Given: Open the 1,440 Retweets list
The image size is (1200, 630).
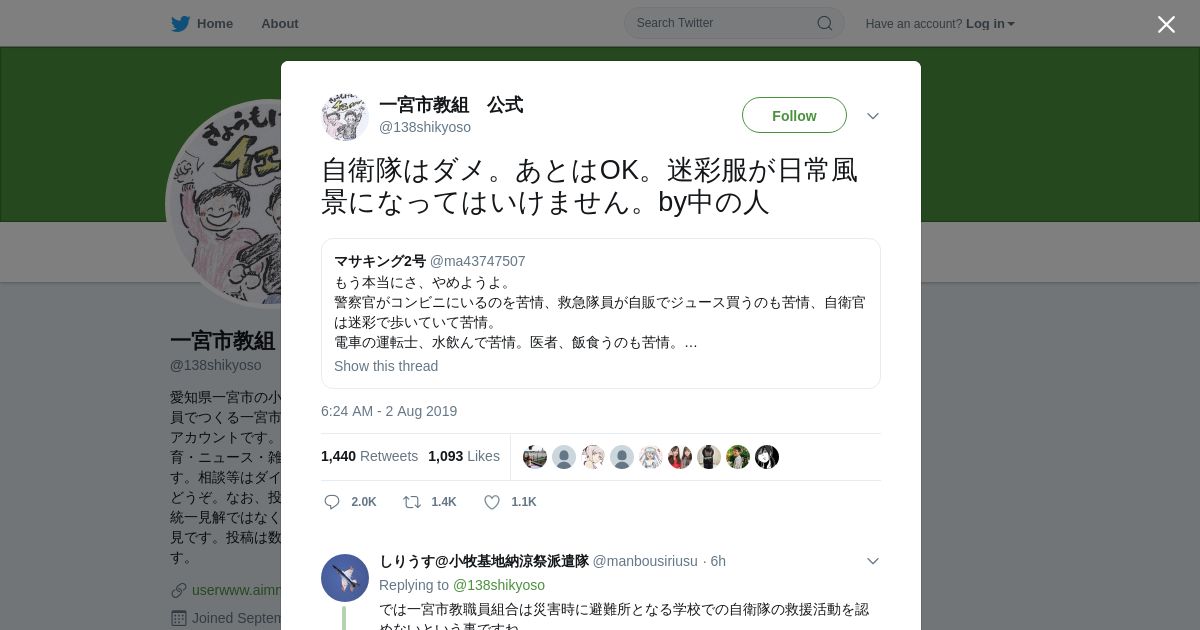Looking at the screenshot, I should click(369, 456).
